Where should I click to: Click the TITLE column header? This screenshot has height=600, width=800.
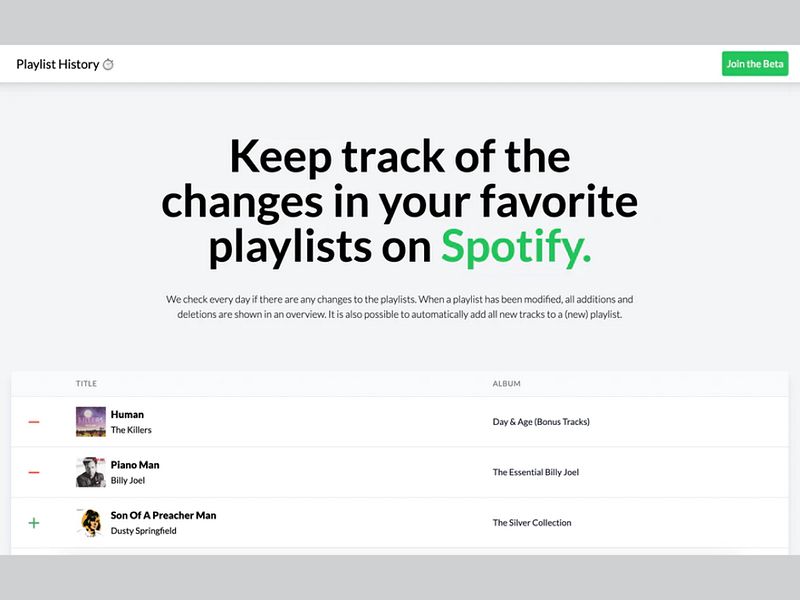86,383
